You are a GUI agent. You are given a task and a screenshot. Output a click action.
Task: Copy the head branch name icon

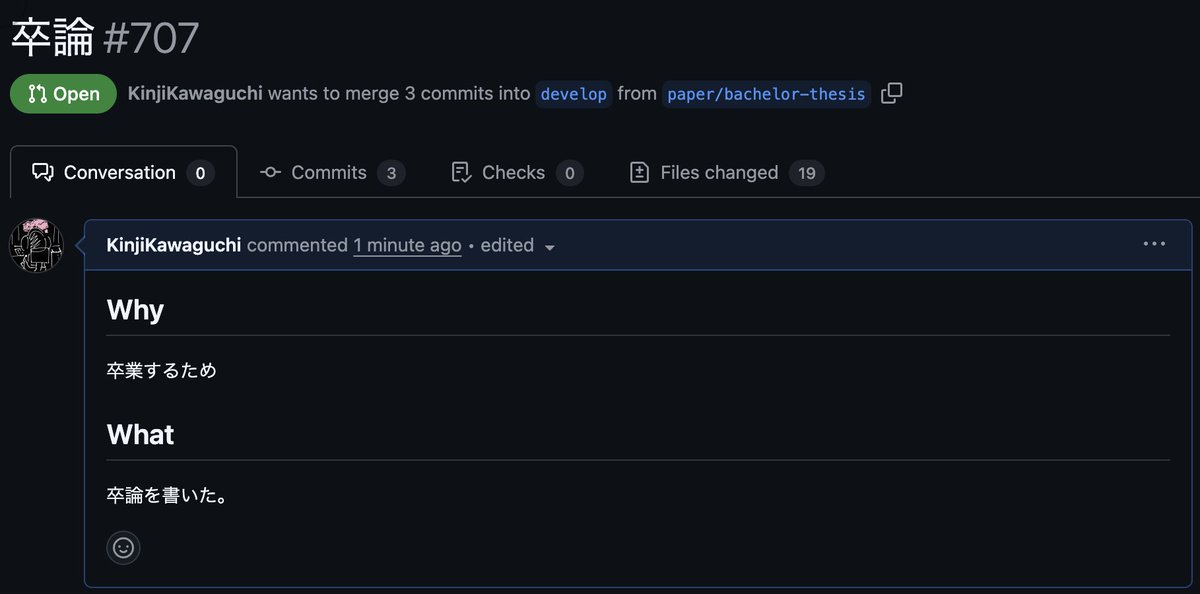891,94
